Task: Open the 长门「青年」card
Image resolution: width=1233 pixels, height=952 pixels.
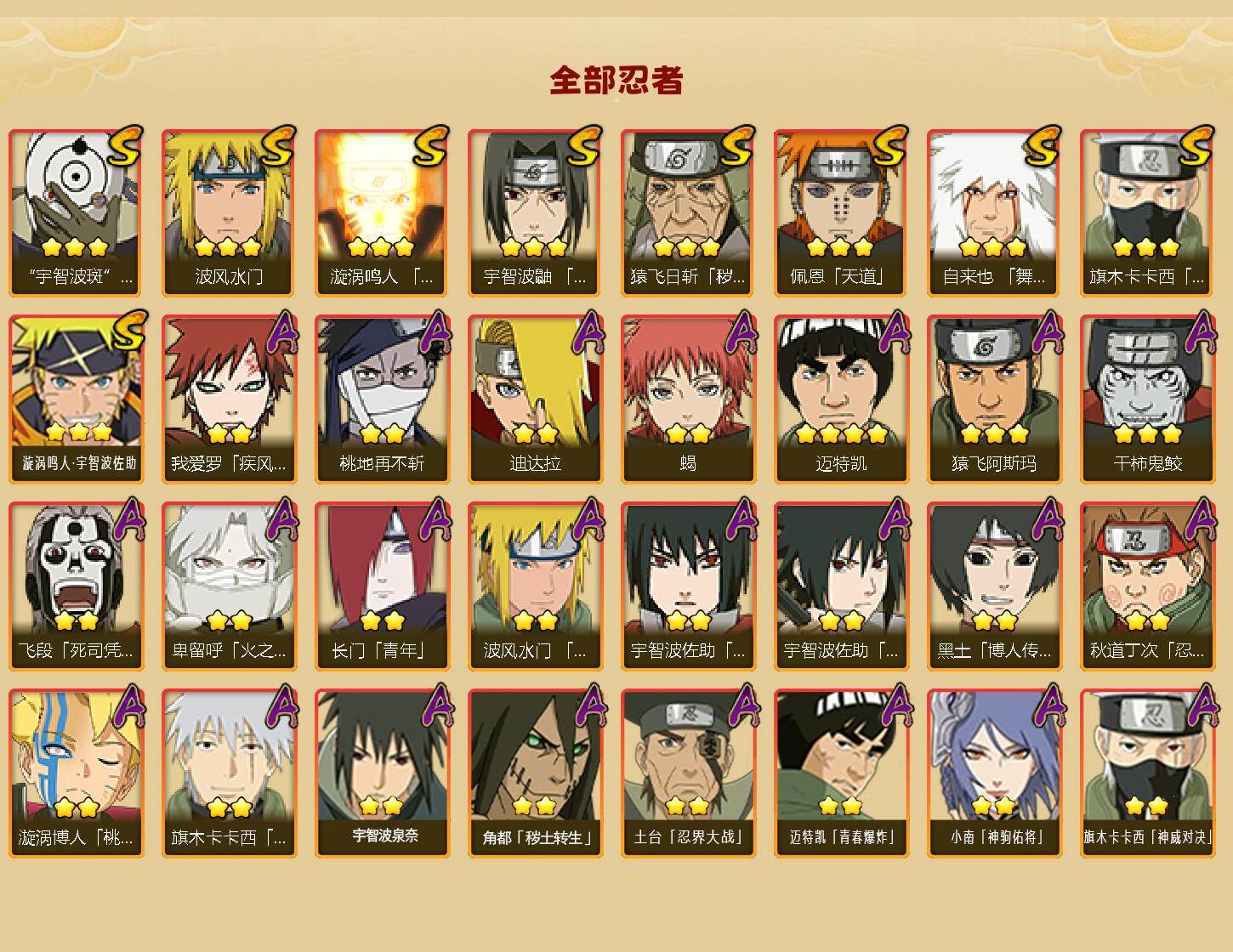Action: (x=382, y=586)
